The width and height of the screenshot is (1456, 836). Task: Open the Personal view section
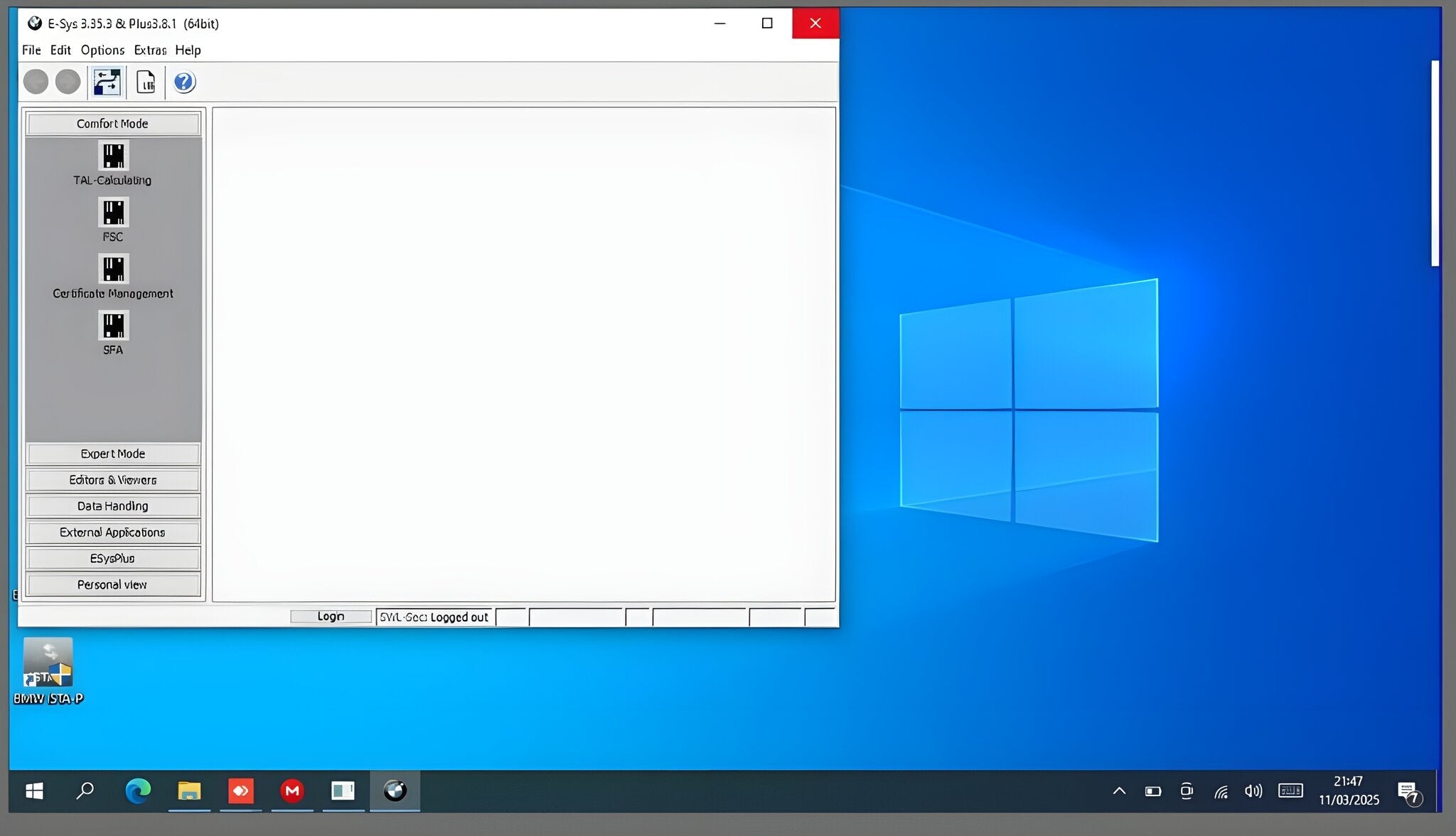click(x=113, y=585)
